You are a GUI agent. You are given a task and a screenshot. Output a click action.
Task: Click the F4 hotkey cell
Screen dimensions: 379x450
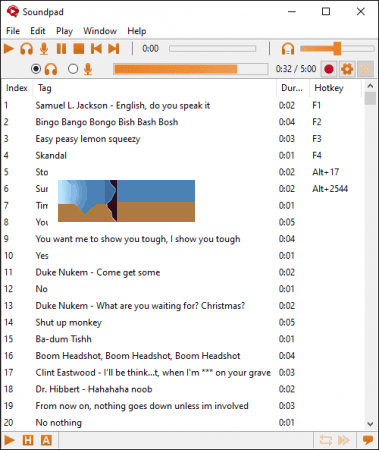point(317,156)
